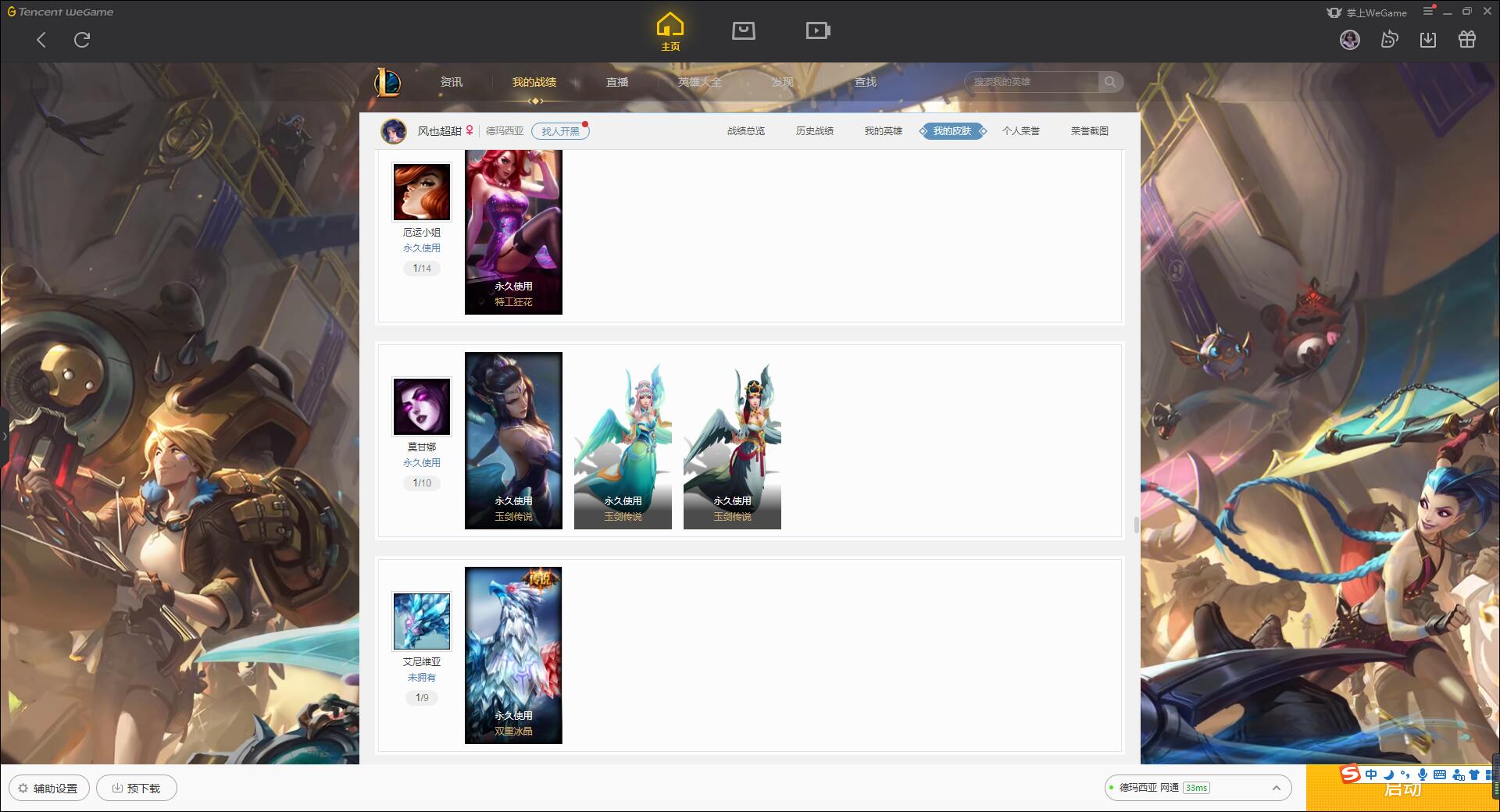Click the yellow 启动 launch button
1500x812 pixels.
1402,789
